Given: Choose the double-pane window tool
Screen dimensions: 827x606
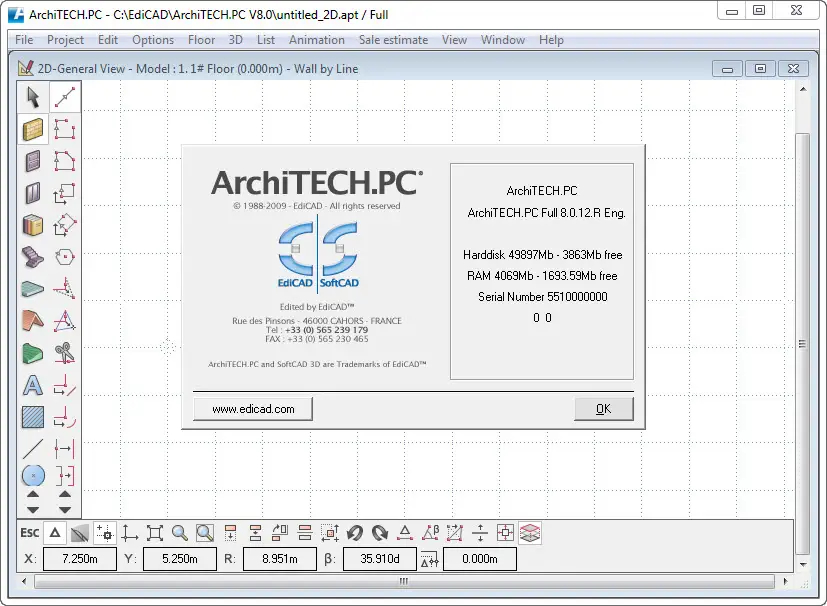Looking at the screenshot, I should (x=33, y=193).
